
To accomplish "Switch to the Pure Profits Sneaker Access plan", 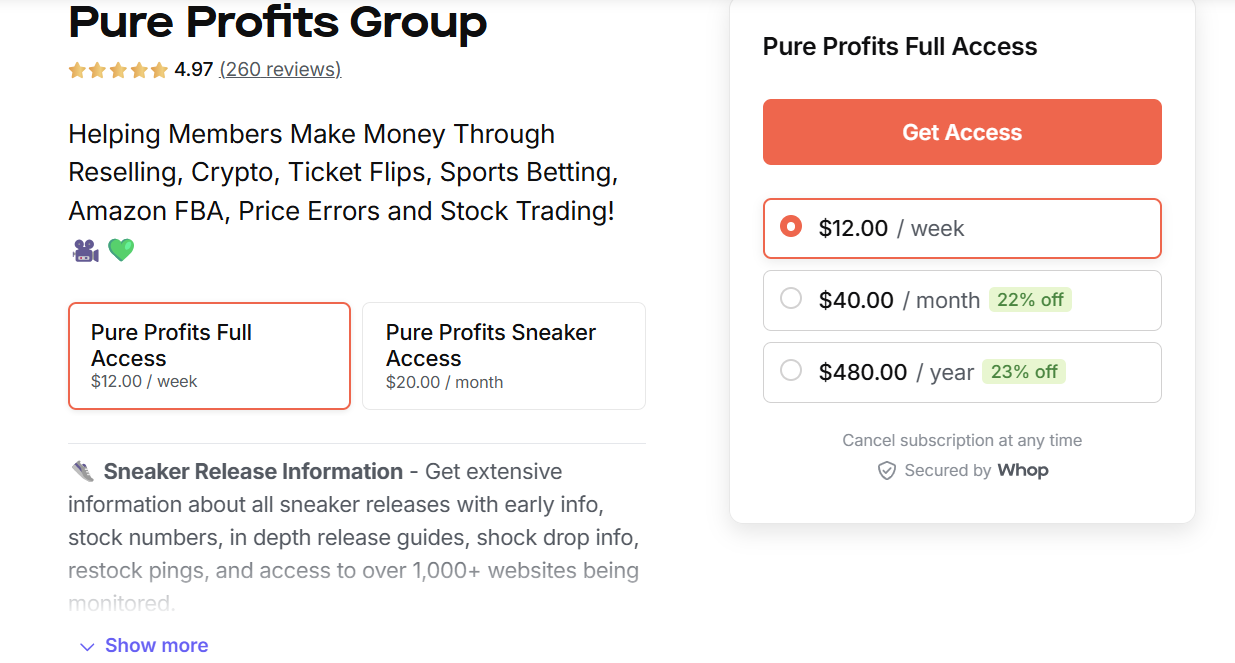I will (503, 356).
